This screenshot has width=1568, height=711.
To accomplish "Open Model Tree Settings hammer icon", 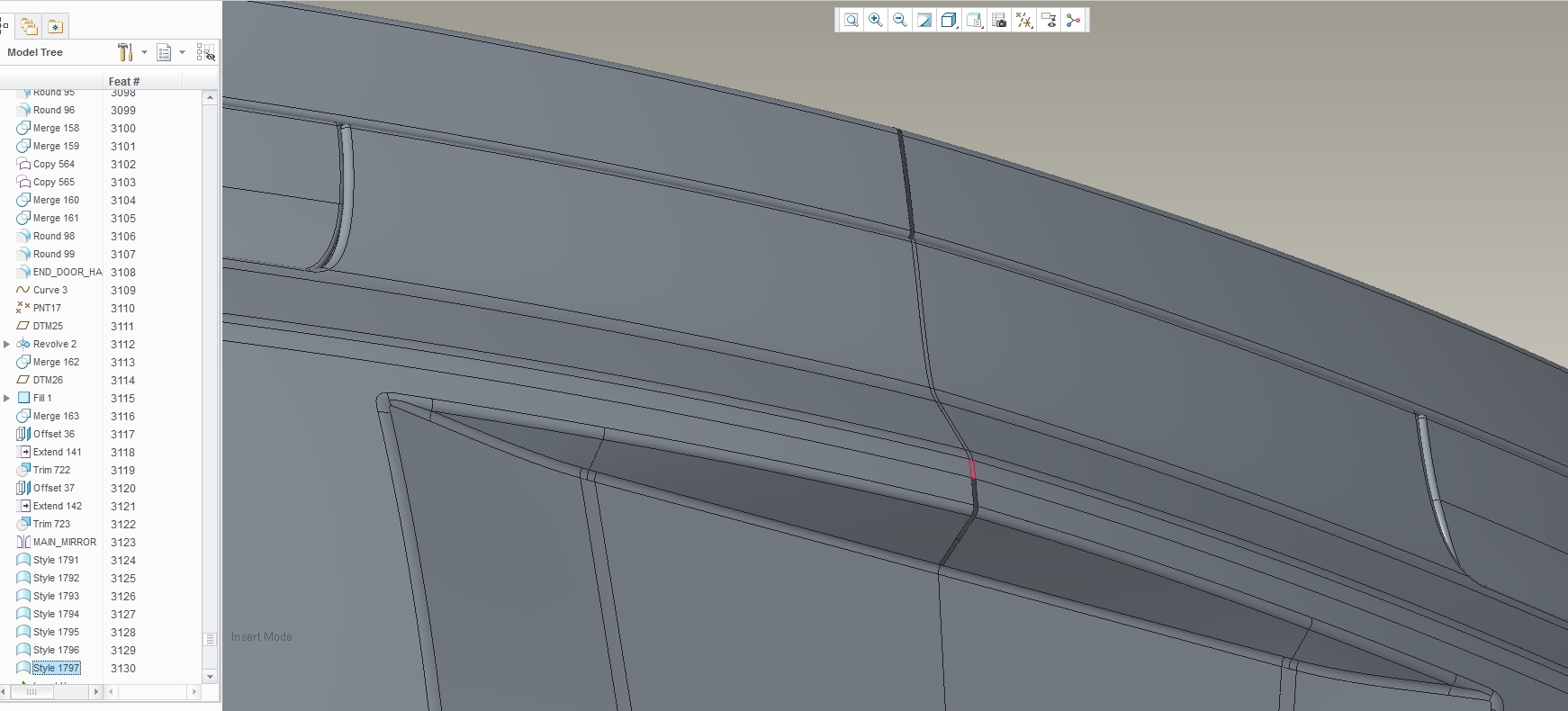I will (x=125, y=52).
